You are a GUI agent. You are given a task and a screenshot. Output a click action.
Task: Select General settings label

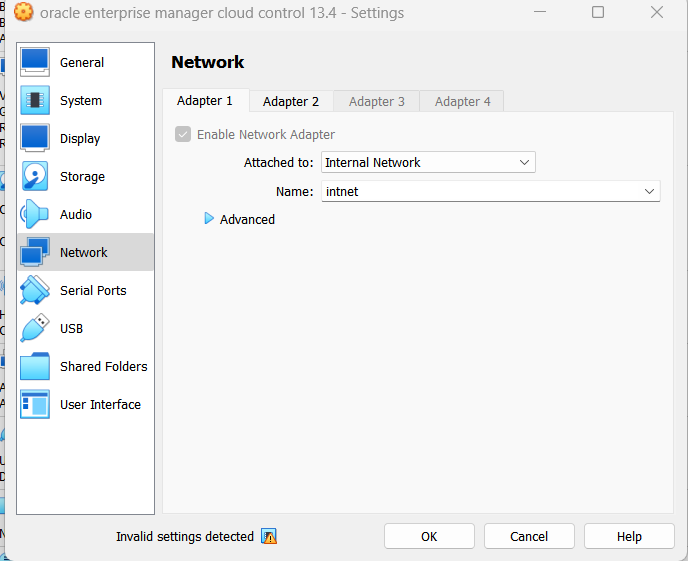[82, 63]
